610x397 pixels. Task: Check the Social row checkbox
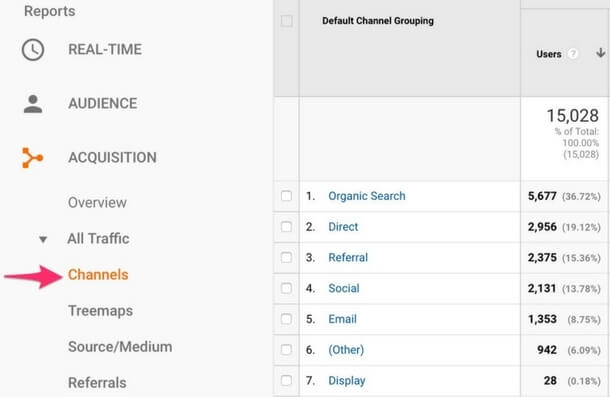[286, 288]
